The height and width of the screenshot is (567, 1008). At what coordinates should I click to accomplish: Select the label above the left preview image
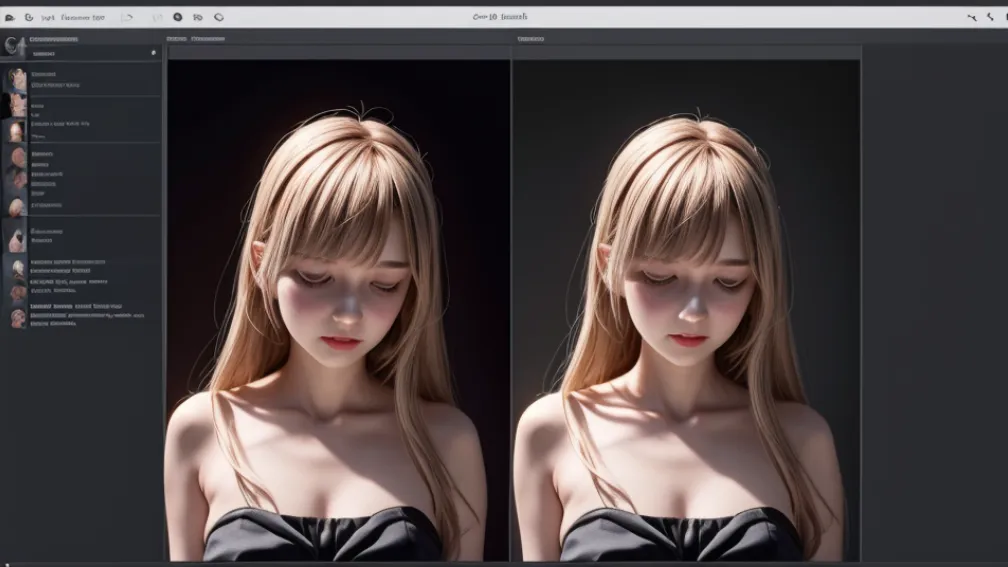[x=196, y=39]
